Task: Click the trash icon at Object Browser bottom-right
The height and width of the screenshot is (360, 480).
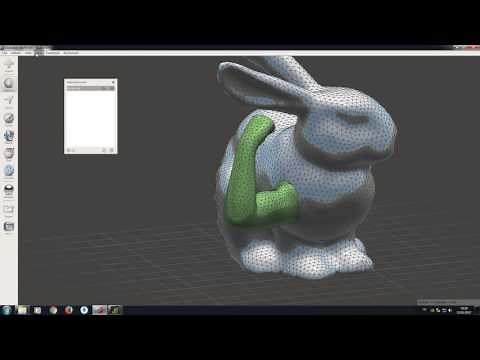Action: coord(112,150)
